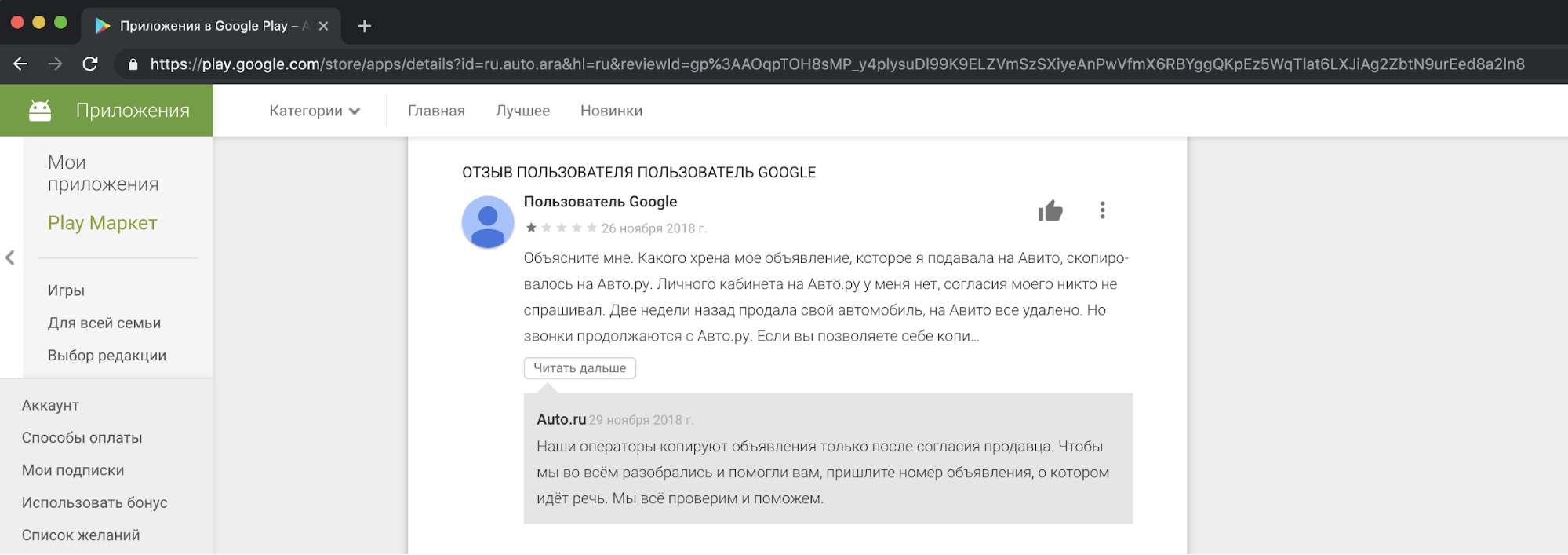
Task: Open Мои приложения in the sidebar
Action: [103, 173]
